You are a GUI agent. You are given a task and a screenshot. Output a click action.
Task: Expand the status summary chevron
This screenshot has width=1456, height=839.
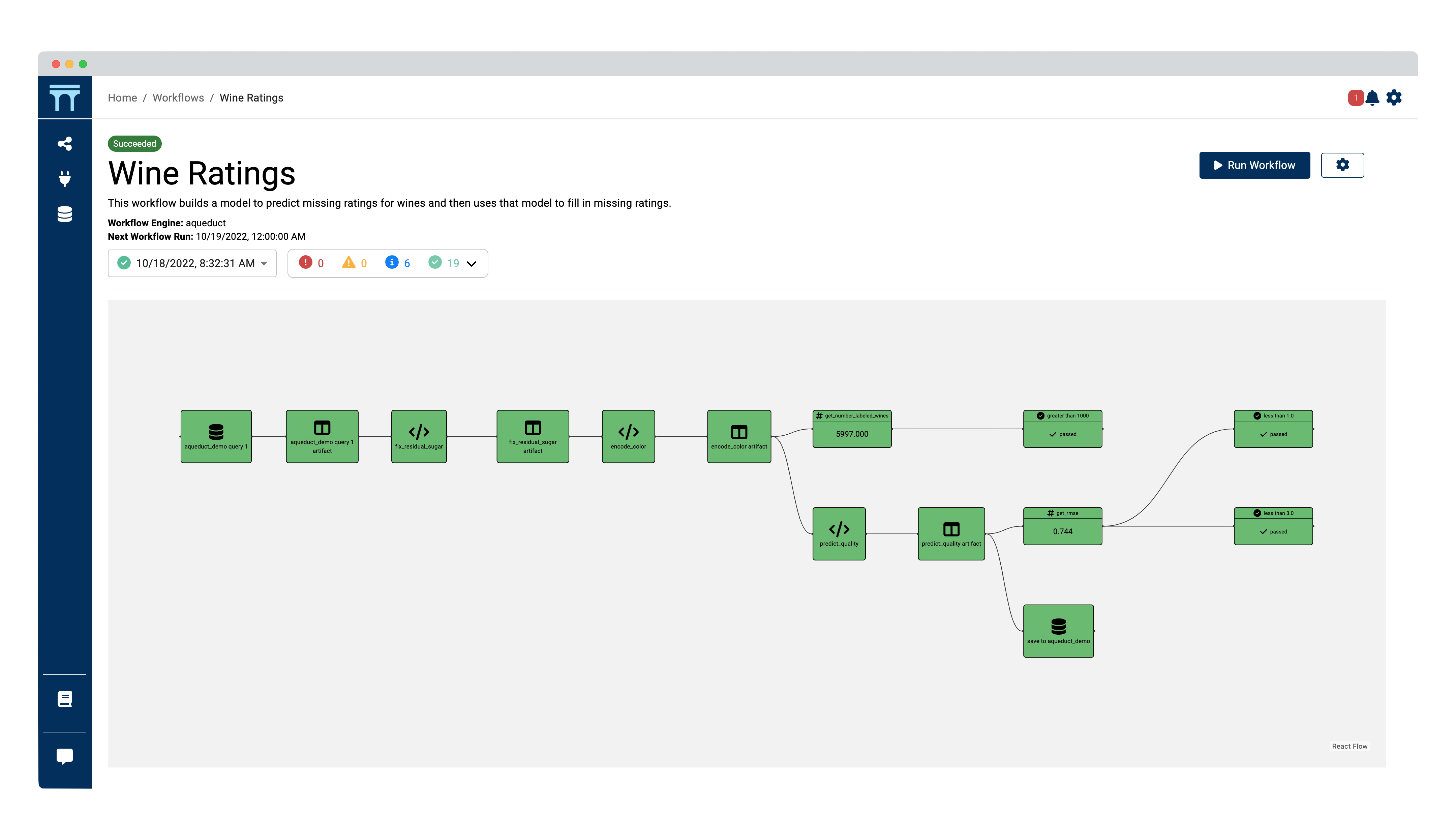471,264
